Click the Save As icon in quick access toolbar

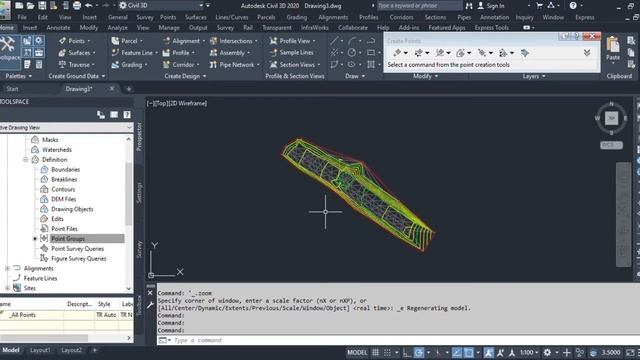[53, 5]
